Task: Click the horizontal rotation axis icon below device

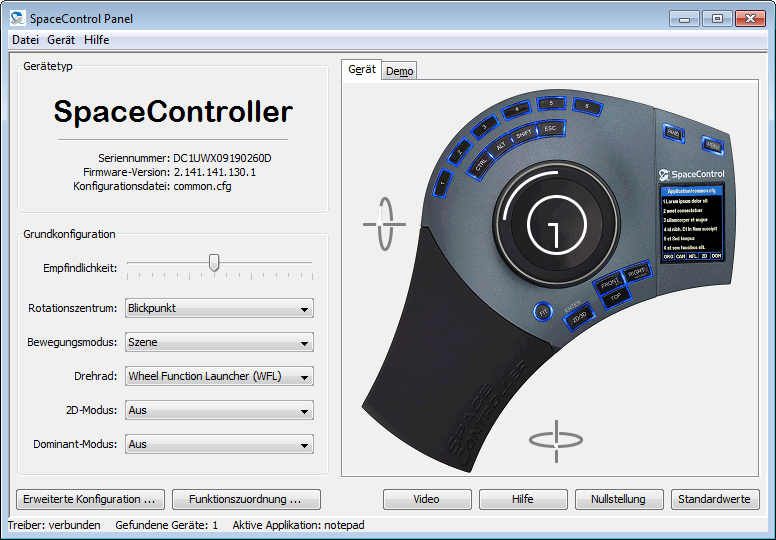Action: click(x=555, y=440)
